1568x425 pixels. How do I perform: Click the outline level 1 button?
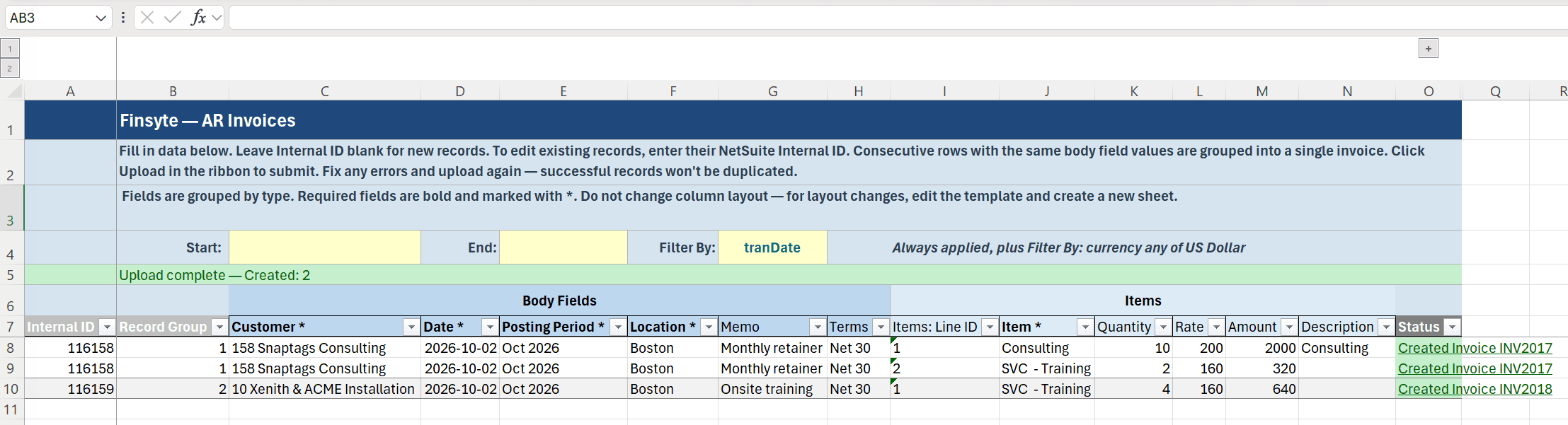point(10,49)
